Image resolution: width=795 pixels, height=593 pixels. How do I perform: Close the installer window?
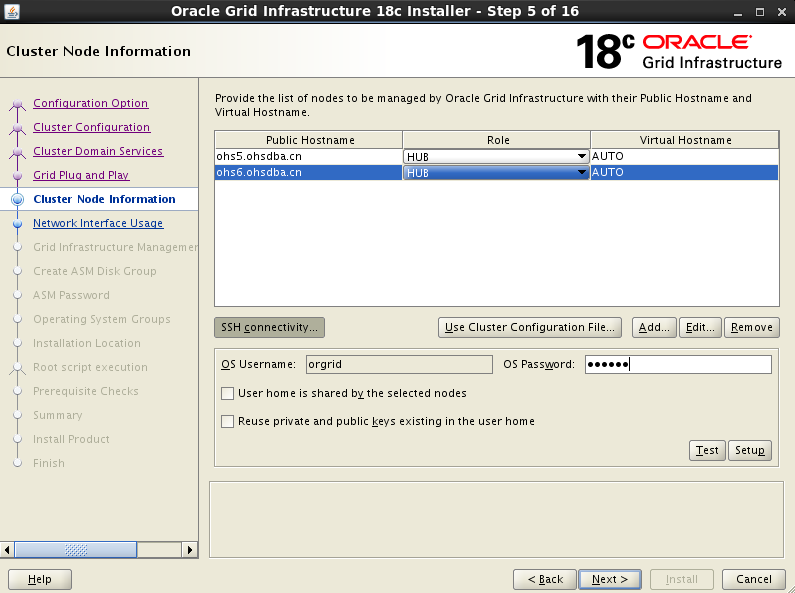(782, 12)
